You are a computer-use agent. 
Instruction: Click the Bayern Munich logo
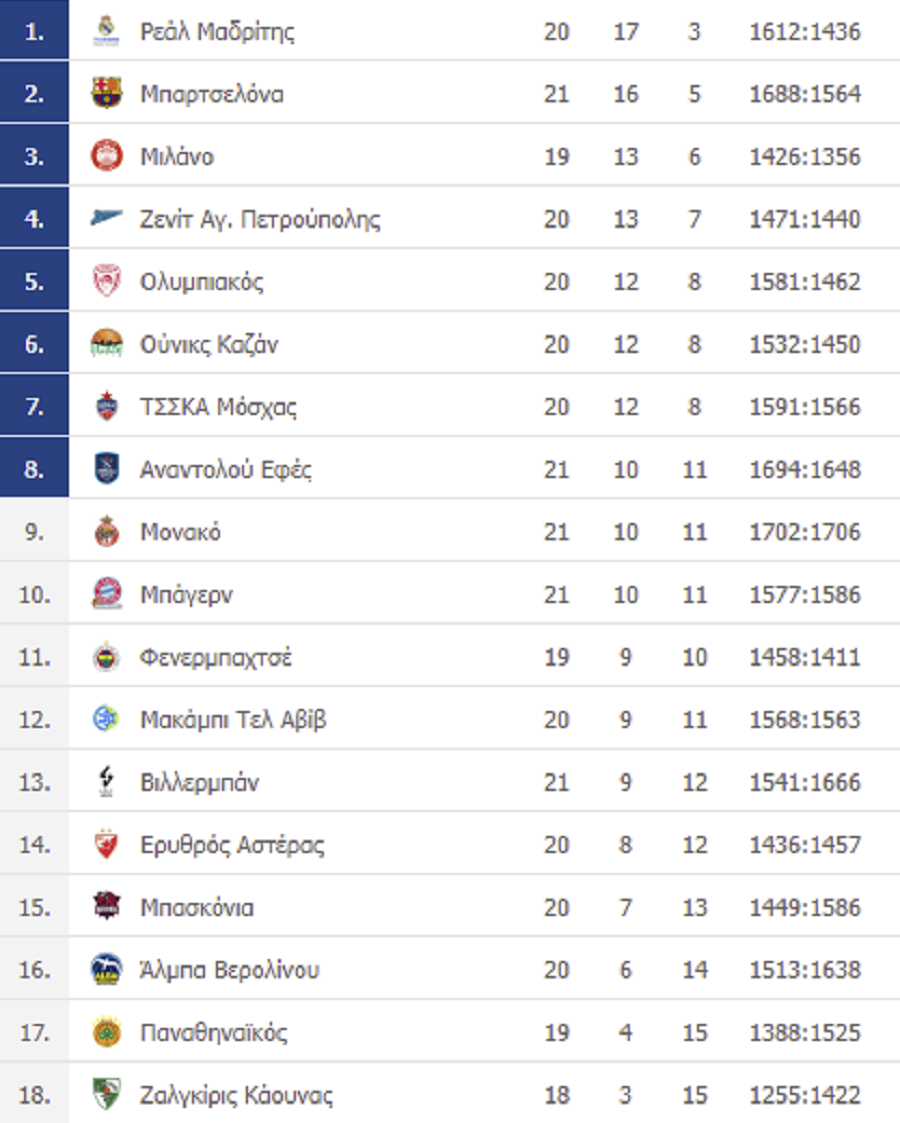point(107,594)
